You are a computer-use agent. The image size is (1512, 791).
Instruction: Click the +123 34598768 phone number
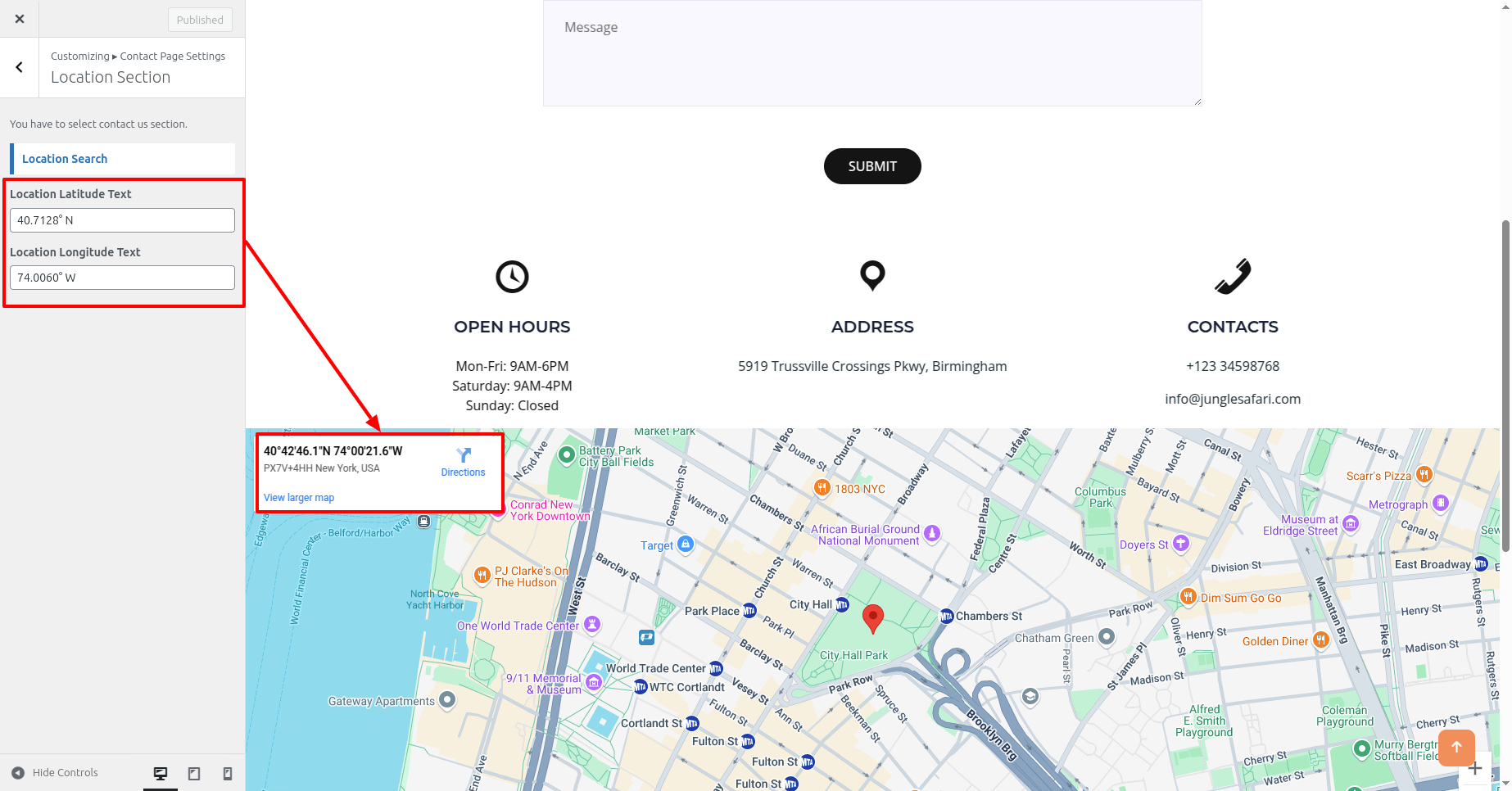click(1233, 366)
